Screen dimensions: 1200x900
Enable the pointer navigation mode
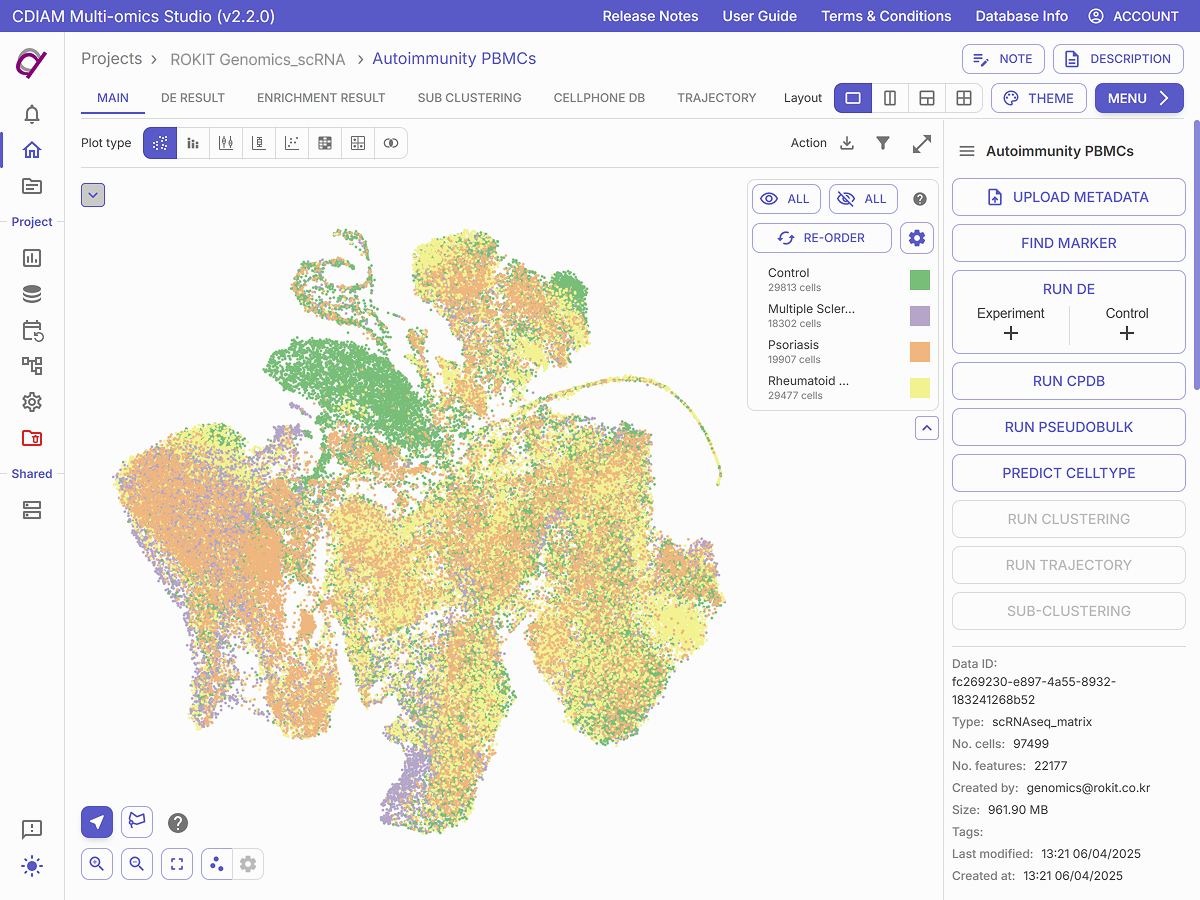(97, 822)
